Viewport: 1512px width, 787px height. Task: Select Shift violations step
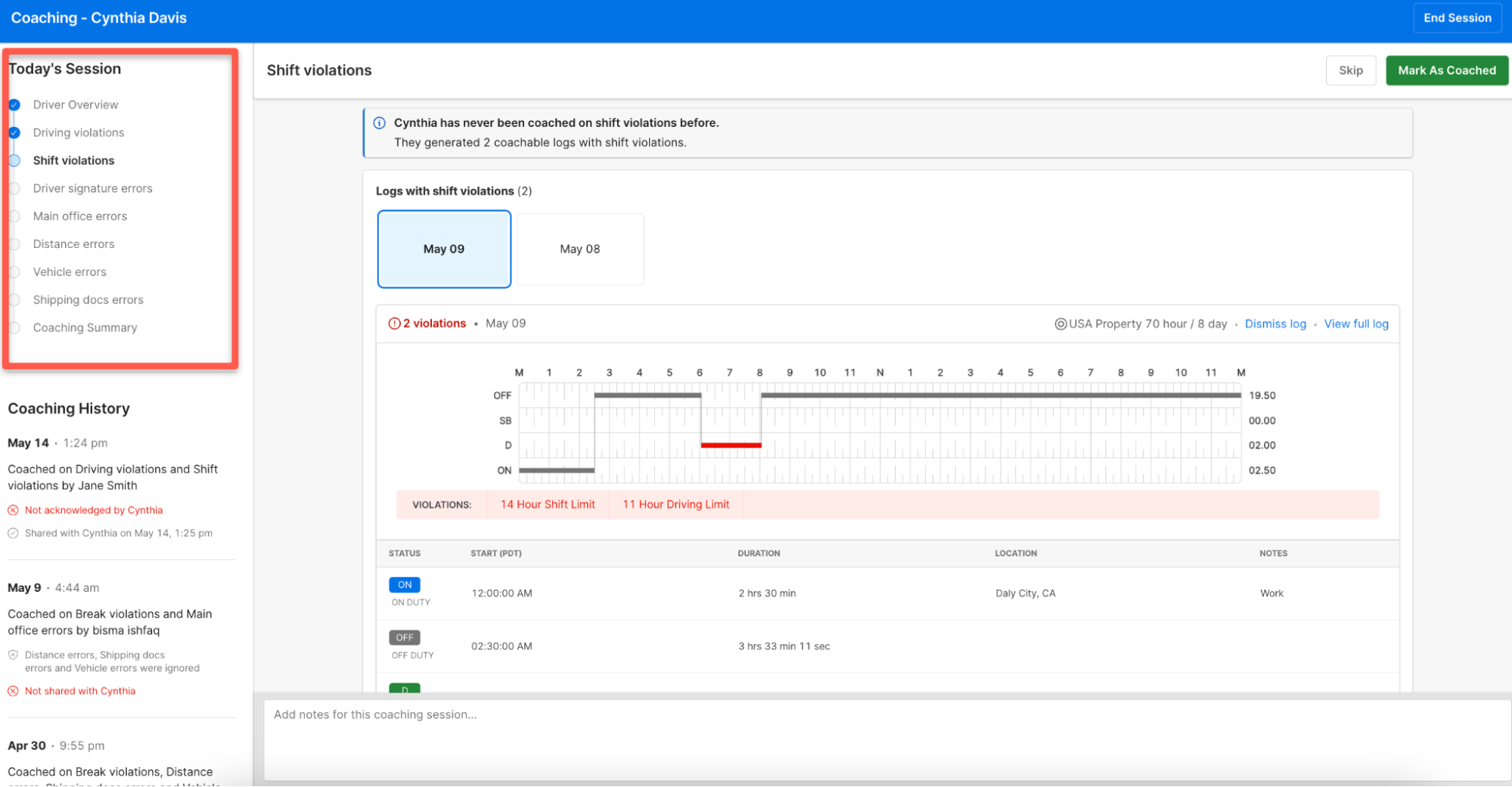click(74, 161)
